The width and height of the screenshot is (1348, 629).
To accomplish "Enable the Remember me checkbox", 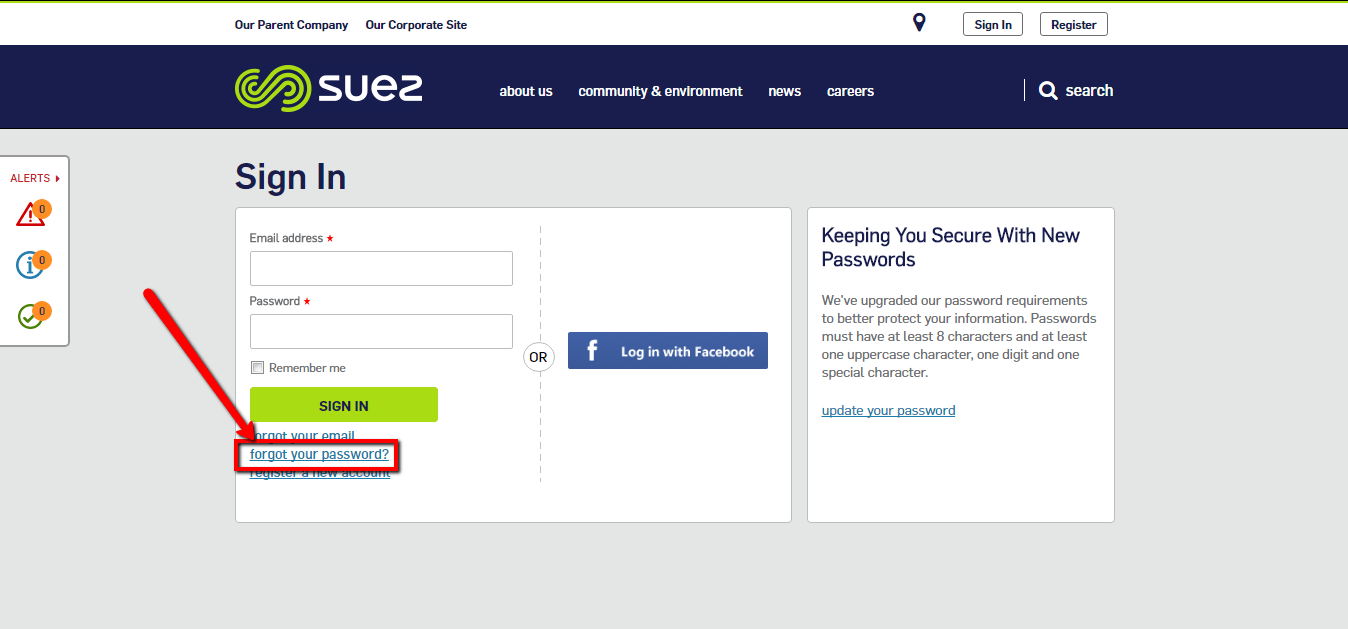I will tap(257, 367).
